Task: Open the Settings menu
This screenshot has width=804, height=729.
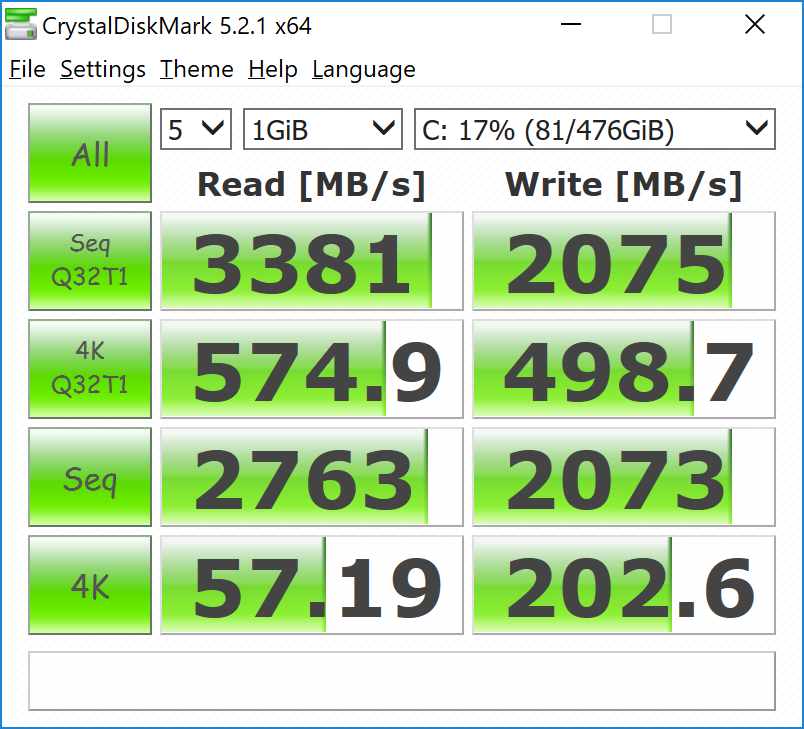Action: click(103, 70)
